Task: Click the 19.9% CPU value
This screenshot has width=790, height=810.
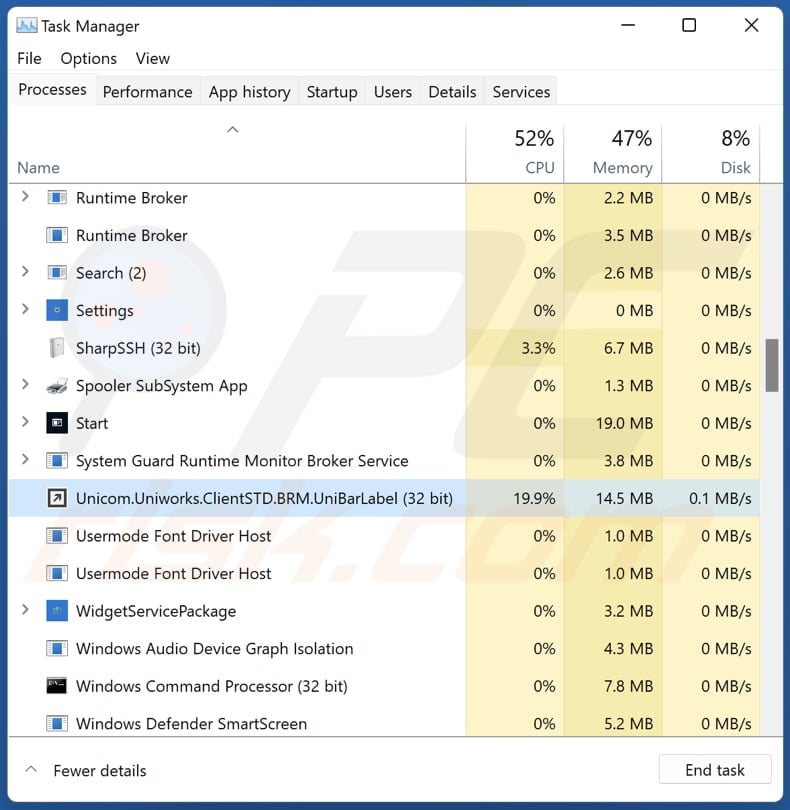Action: (x=534, y=499)
